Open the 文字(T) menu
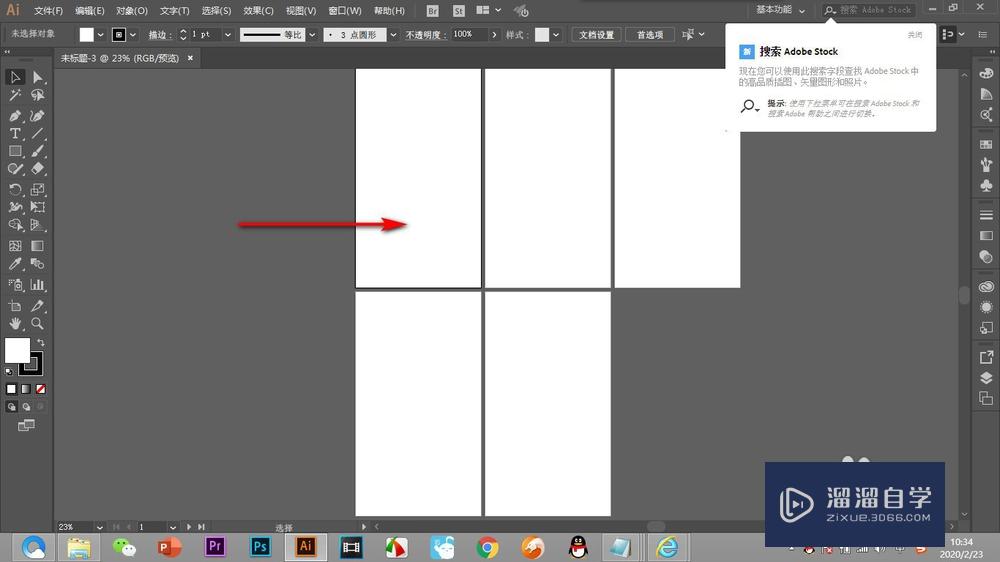 (x=175, y=11)
